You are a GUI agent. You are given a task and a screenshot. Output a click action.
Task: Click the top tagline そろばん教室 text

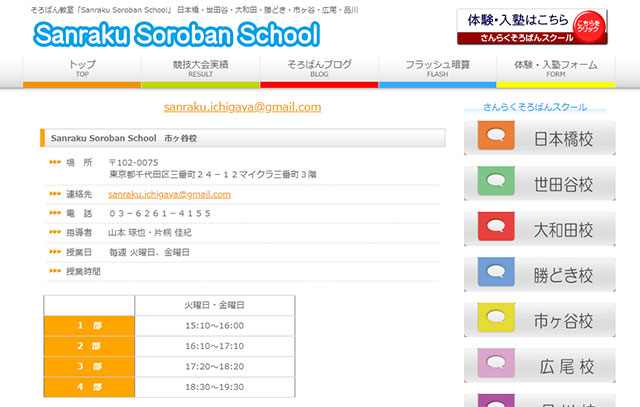(194, 10)
